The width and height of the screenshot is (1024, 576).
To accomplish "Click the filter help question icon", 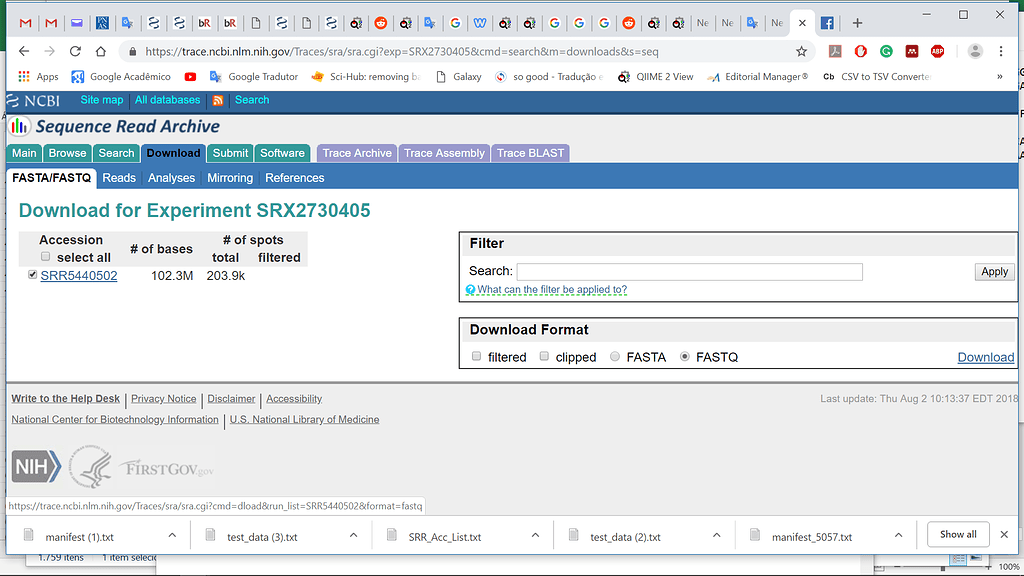I will [470, 289].
